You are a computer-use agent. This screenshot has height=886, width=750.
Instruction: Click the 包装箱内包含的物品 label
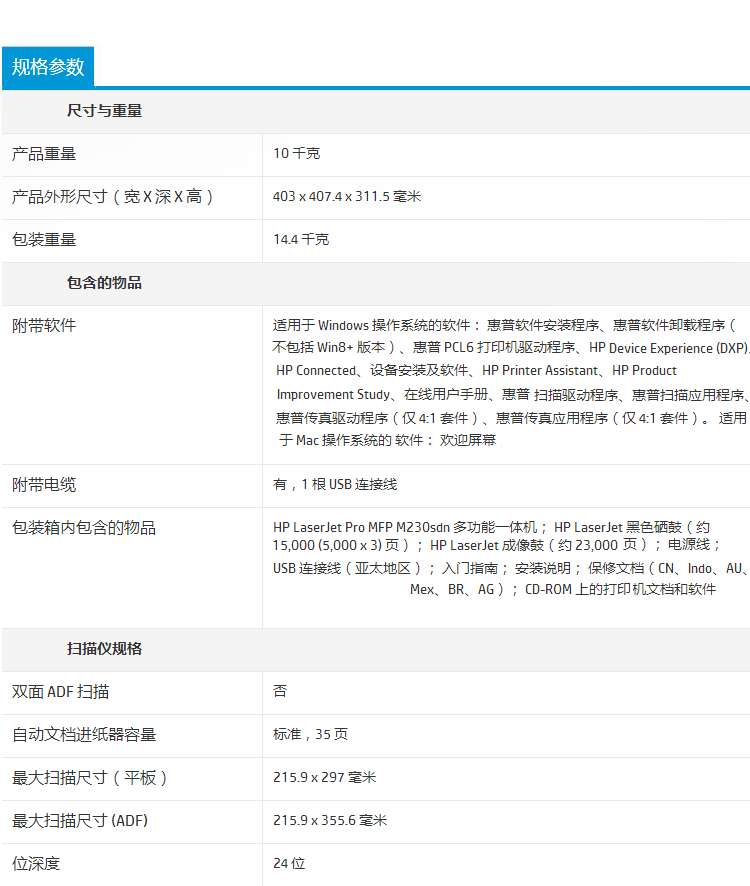tap(84, 528)
